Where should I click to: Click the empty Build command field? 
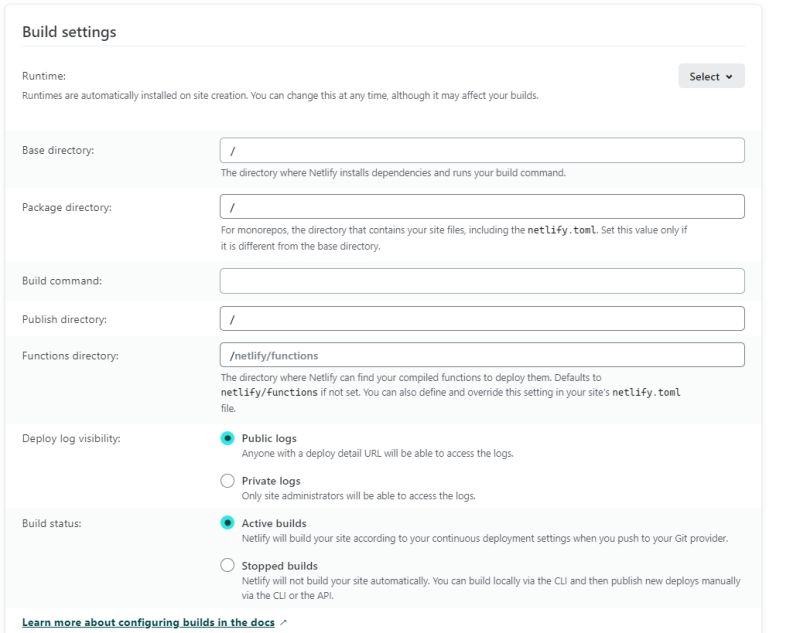[481, 281]
